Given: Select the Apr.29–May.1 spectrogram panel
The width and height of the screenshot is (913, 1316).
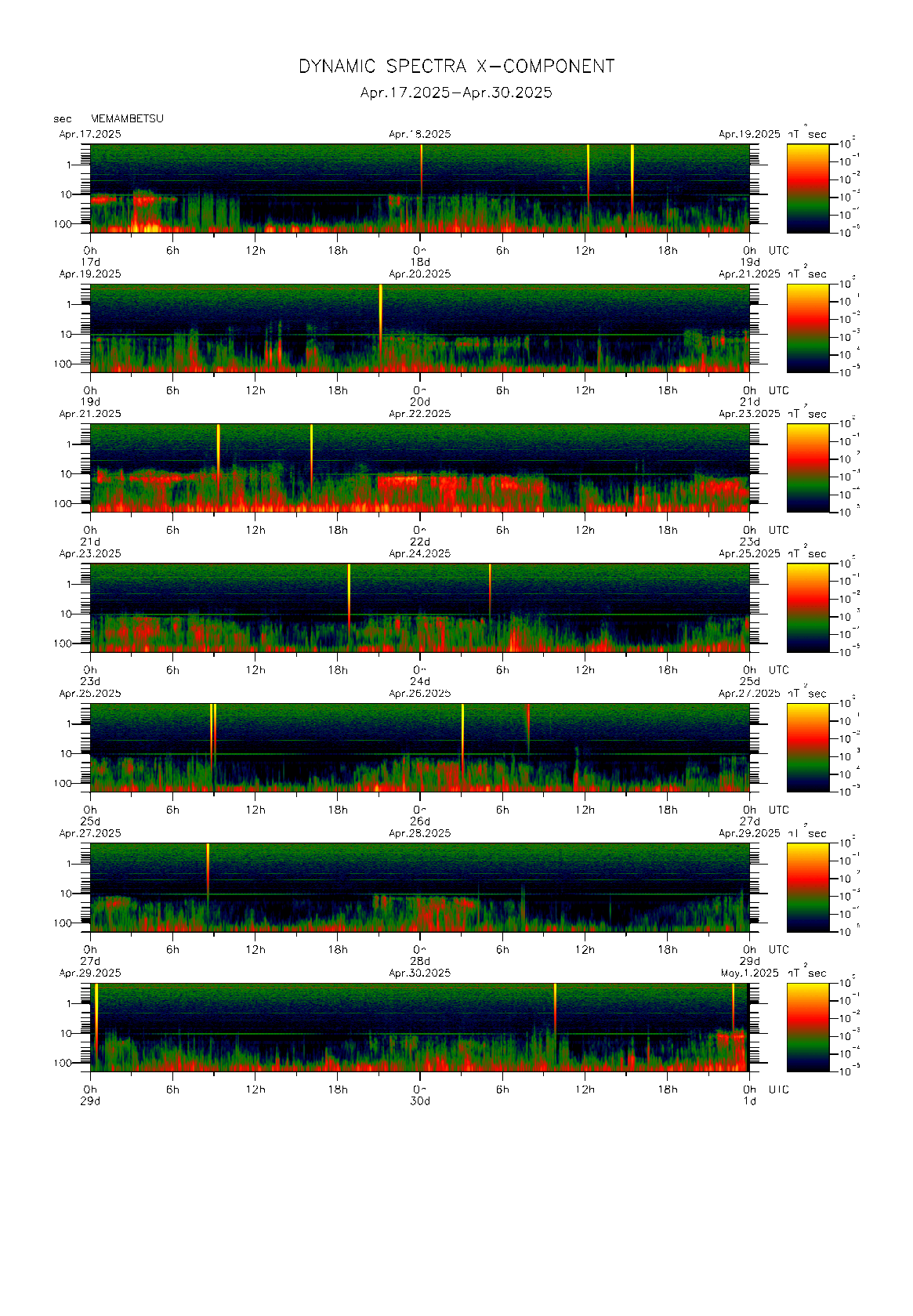Looking at the screenshot, I should point(420,1027).
